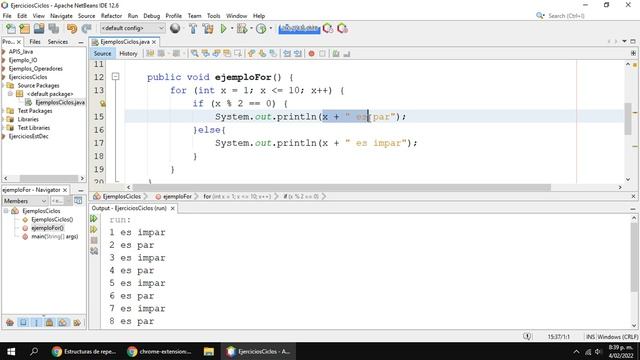Open the Profile Project dropdown arrow

(271, 29)
